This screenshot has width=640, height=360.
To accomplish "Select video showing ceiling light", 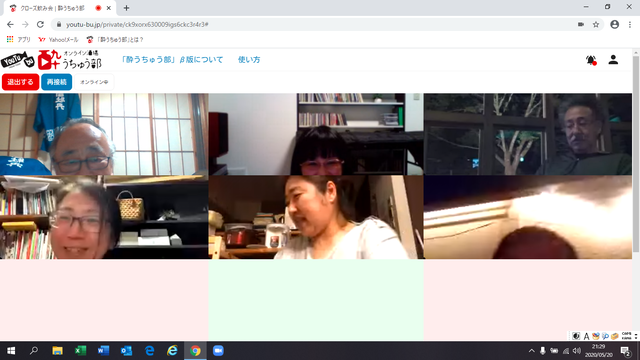I will (x=528, y=217).
